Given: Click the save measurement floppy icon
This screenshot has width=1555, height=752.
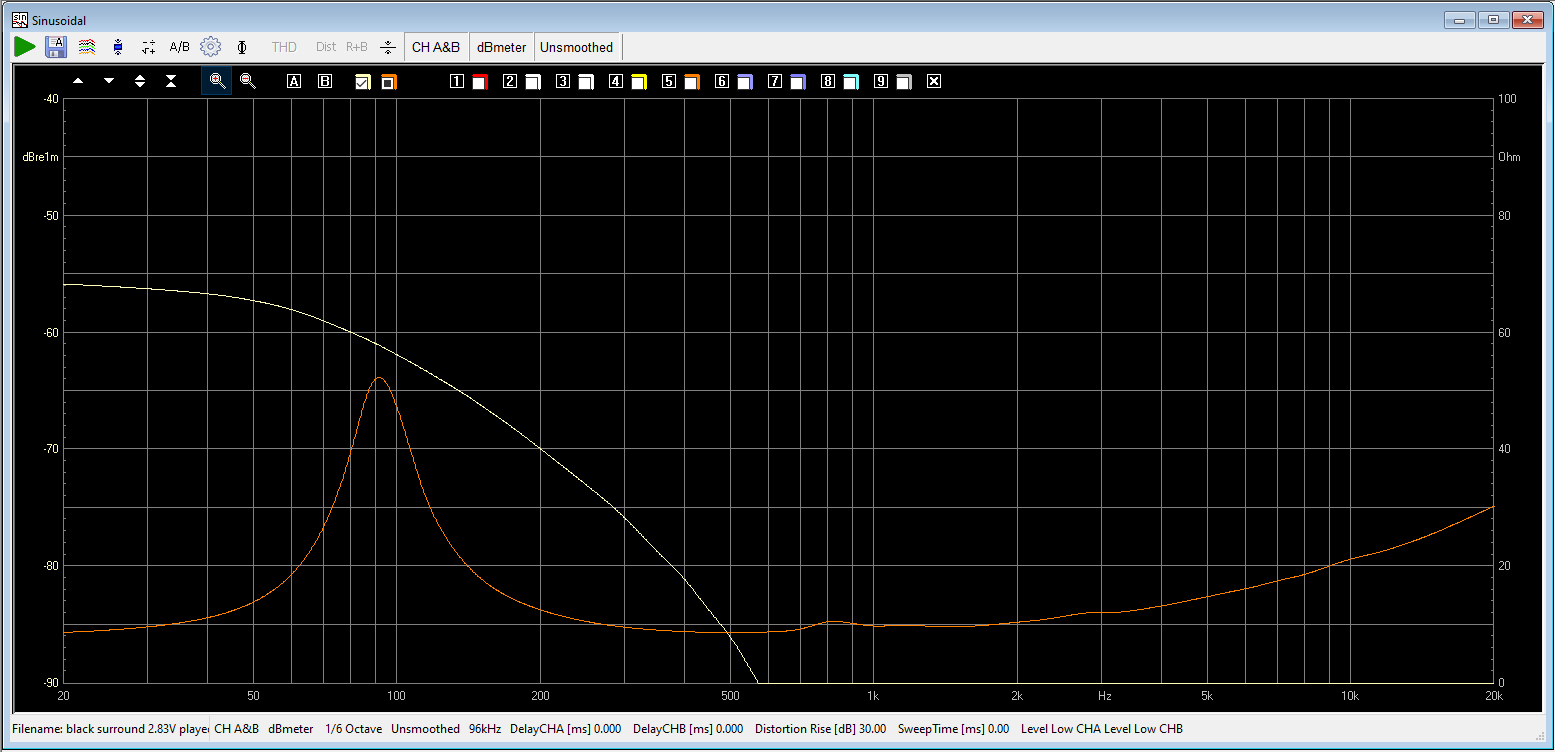Looking at the screenshot, I should tap(56, 46).
